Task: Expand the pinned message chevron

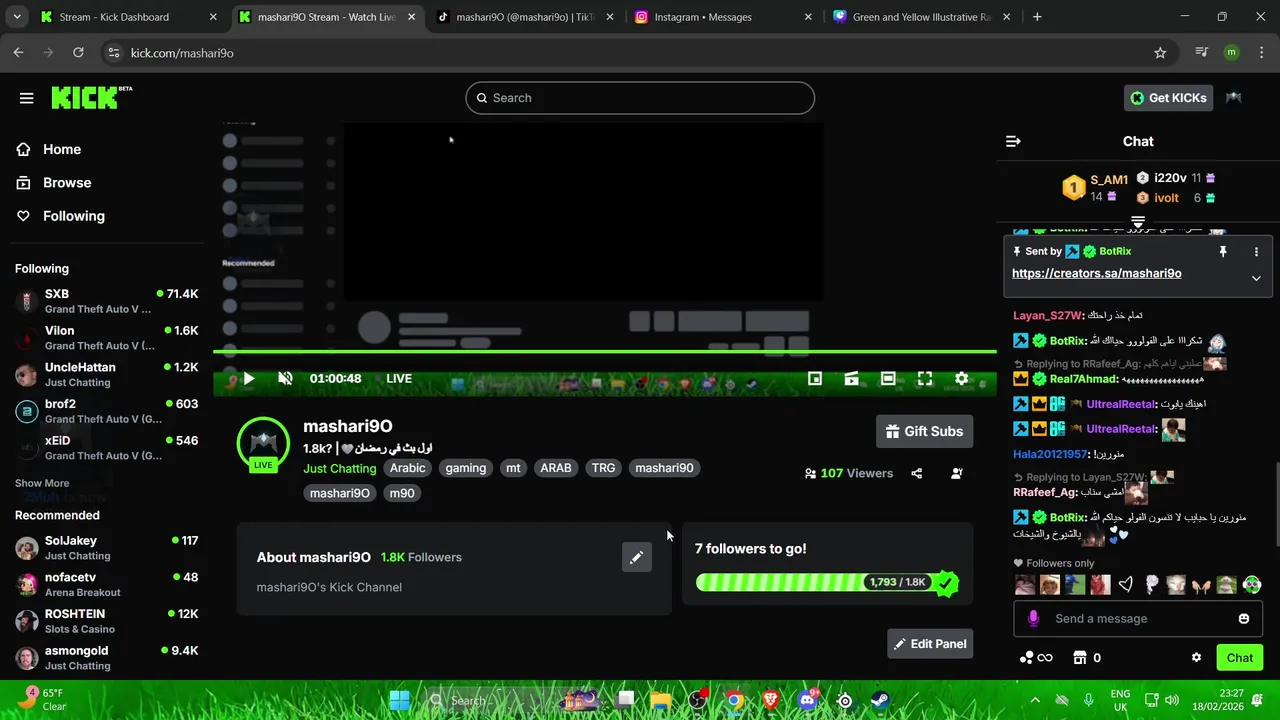Action: pyautogui.click(x=1256, y=278)
